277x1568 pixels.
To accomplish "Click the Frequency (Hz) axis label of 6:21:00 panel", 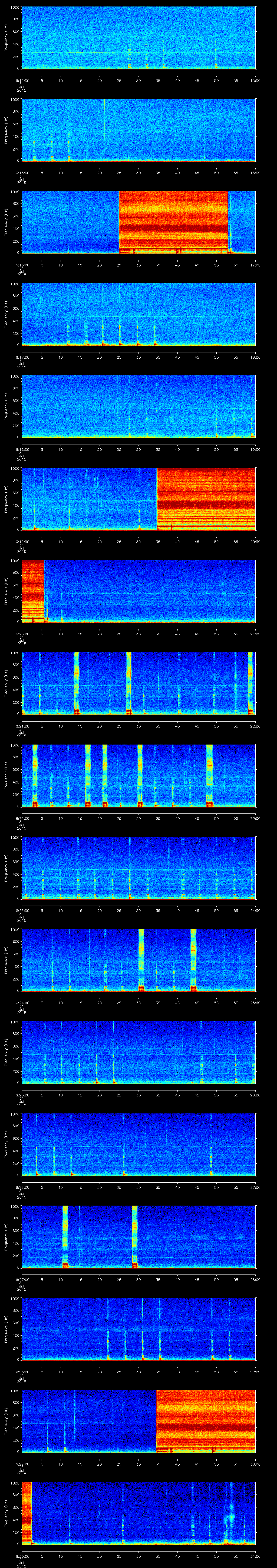I will (x=7, y=682).
